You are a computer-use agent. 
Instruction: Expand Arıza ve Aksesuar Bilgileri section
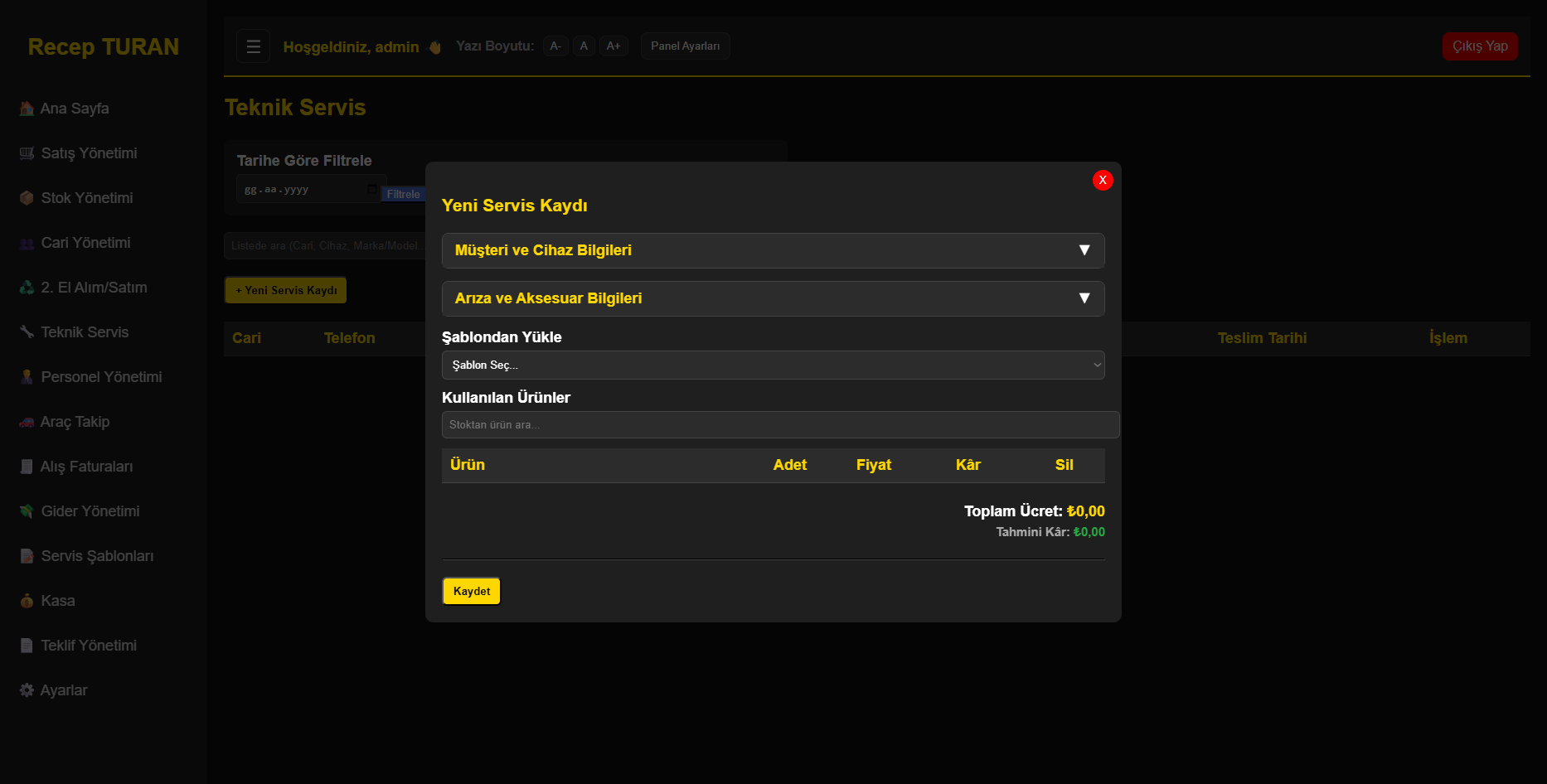click(773, 298)
